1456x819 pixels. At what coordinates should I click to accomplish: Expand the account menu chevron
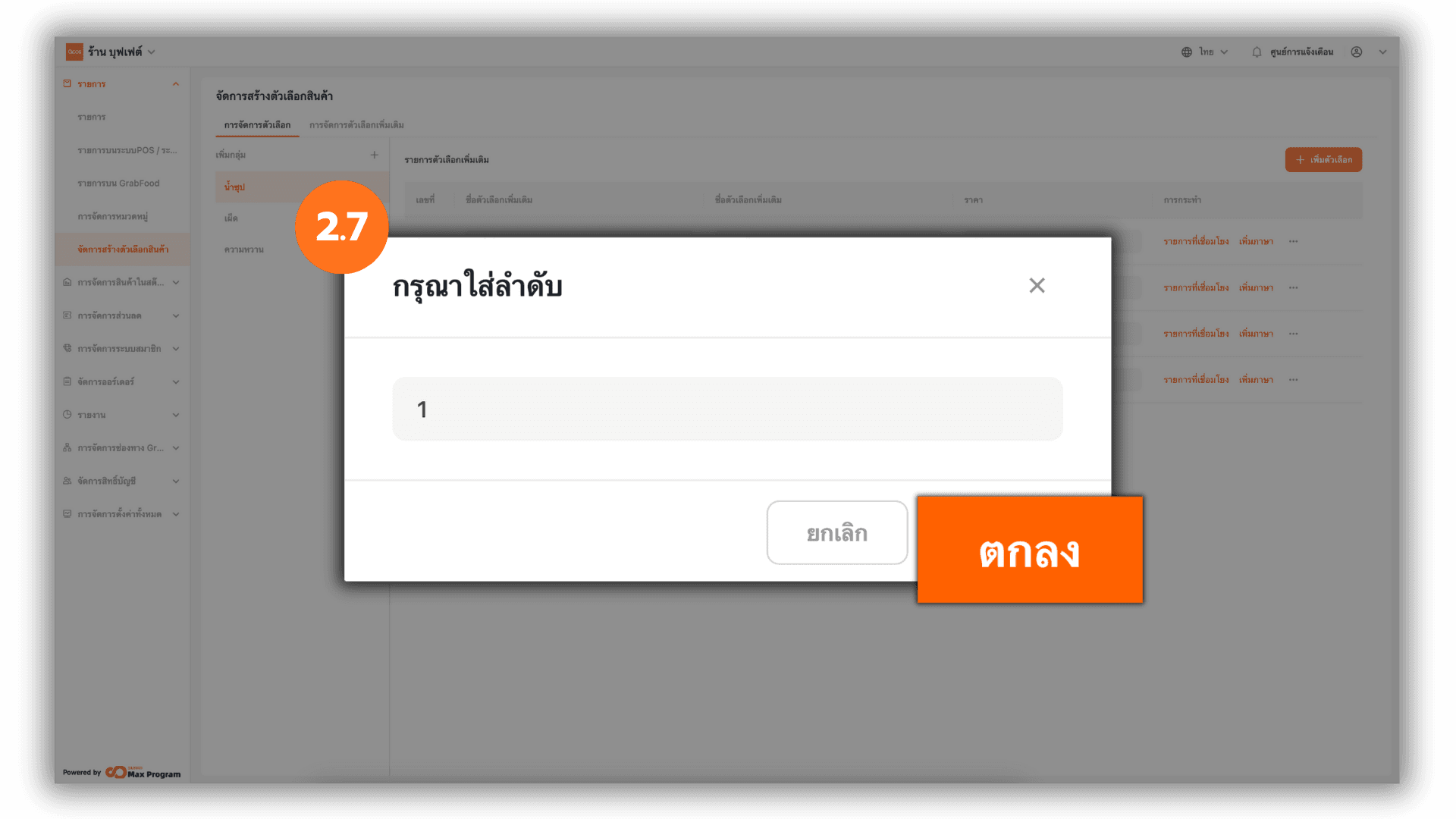[x=1382, y=52]
